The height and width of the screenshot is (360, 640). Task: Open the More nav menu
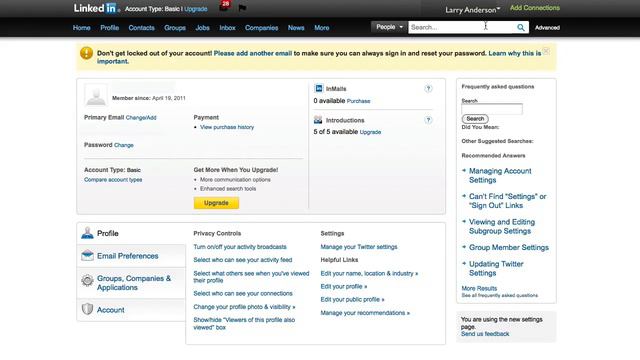[x=322, y=28]
